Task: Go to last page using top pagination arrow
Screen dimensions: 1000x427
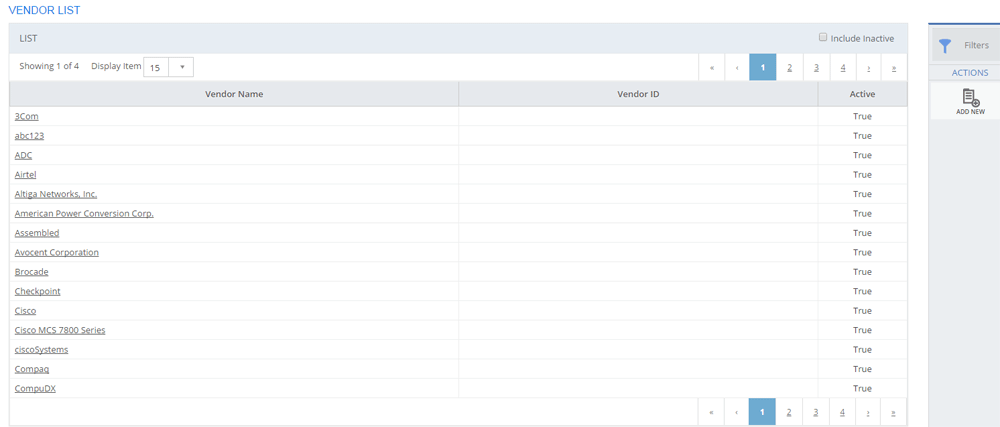Action: pyautogui.click(x=893, y=68)
